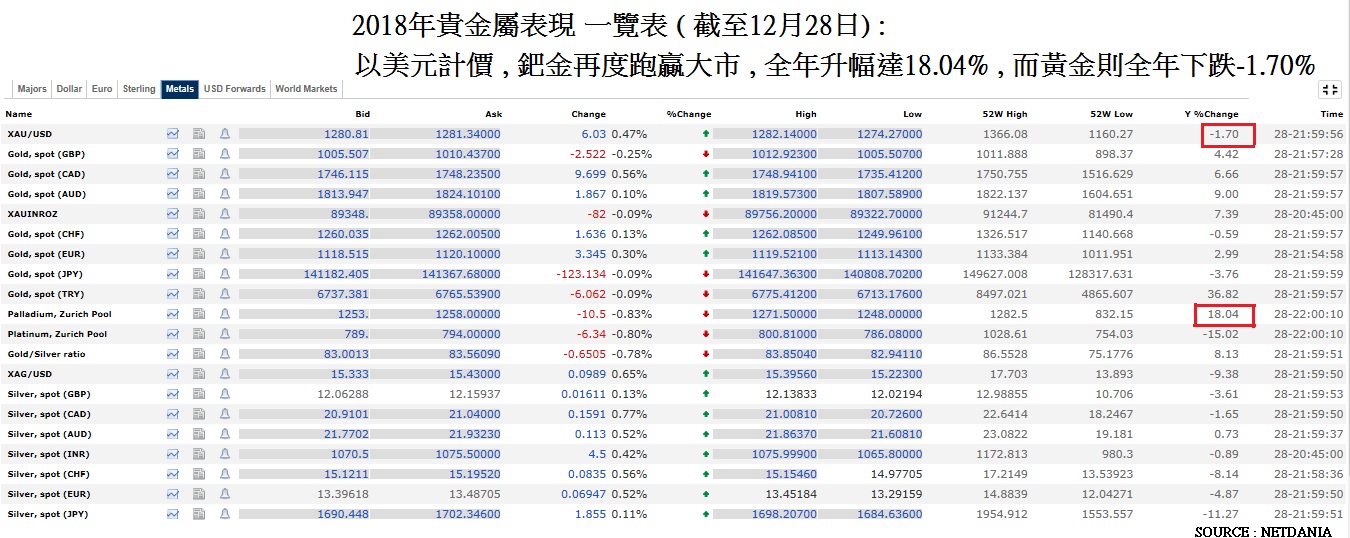This screenshot has height=538, width=1350.
Task: Click the XAU/USD bid price 1280.81
Action: pos(347,134)
